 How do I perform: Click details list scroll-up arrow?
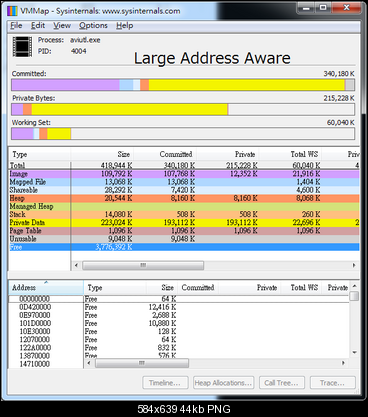pyautogui.click(x=354, y=286)
